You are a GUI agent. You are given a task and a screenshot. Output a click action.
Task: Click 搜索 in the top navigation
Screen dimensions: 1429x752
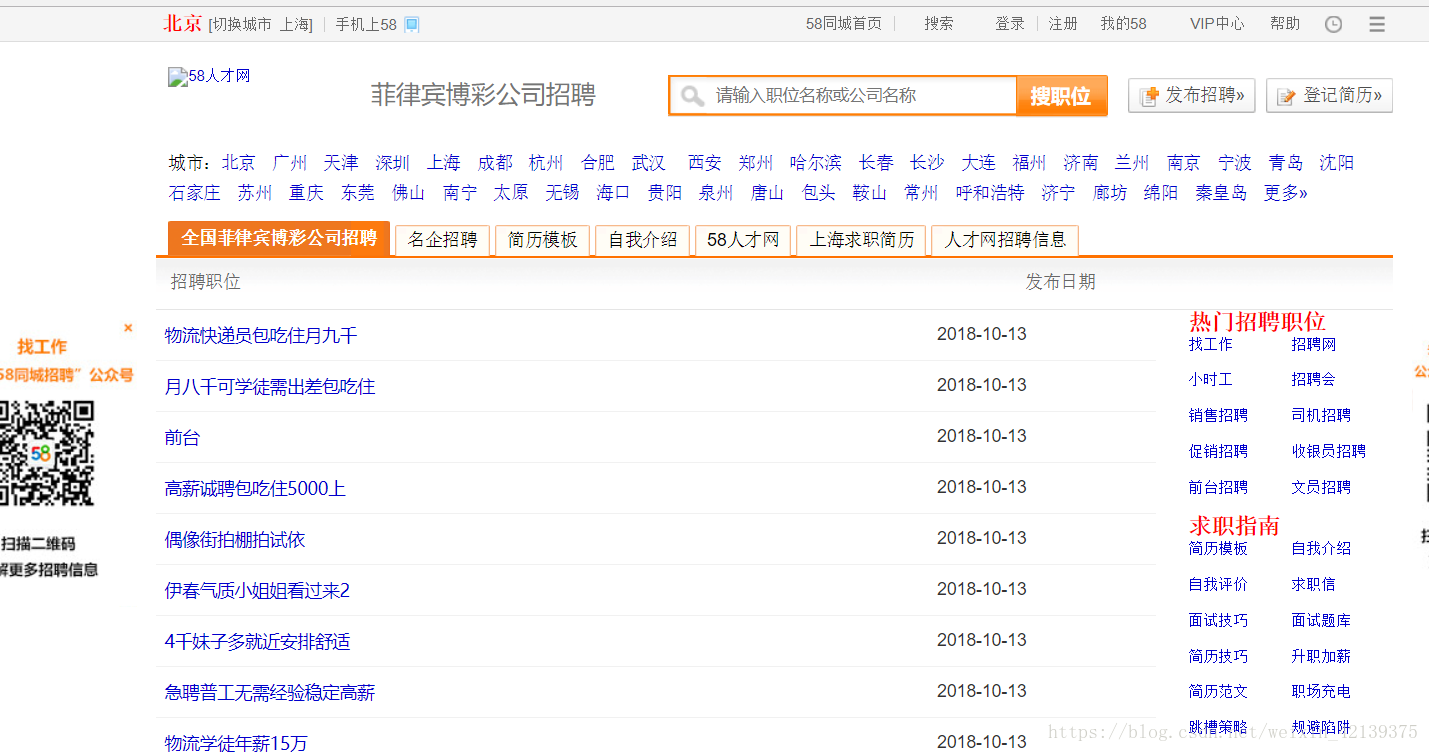pos(939,24)
